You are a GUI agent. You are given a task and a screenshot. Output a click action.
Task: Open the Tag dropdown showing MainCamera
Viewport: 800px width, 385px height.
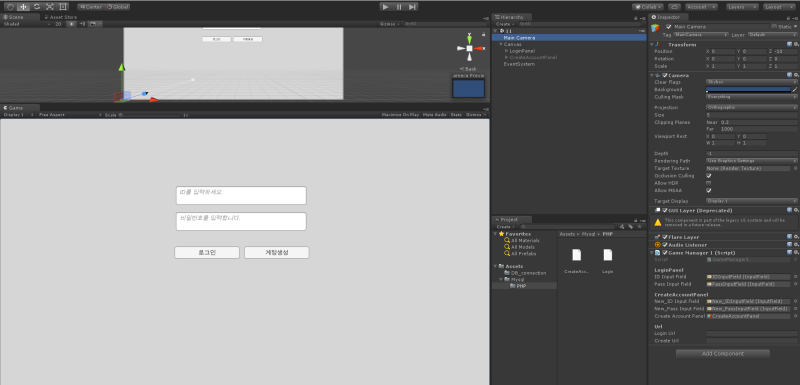701,35
